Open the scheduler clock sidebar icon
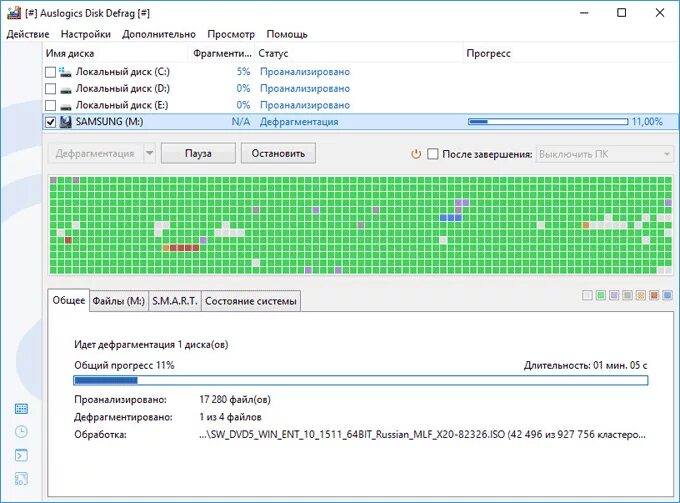 [x=21, y=431]
